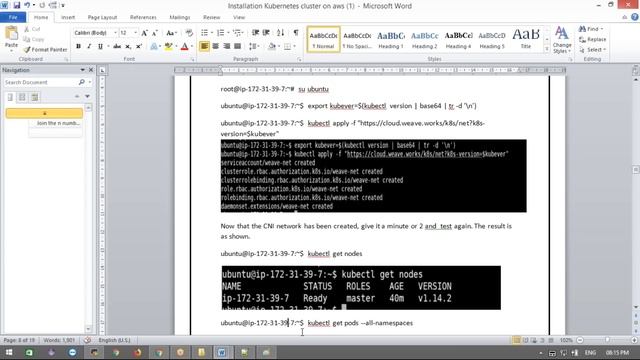Toggle Underline formatting
The height and width of the screenshot is (360, 640).
tap(100, 47)
